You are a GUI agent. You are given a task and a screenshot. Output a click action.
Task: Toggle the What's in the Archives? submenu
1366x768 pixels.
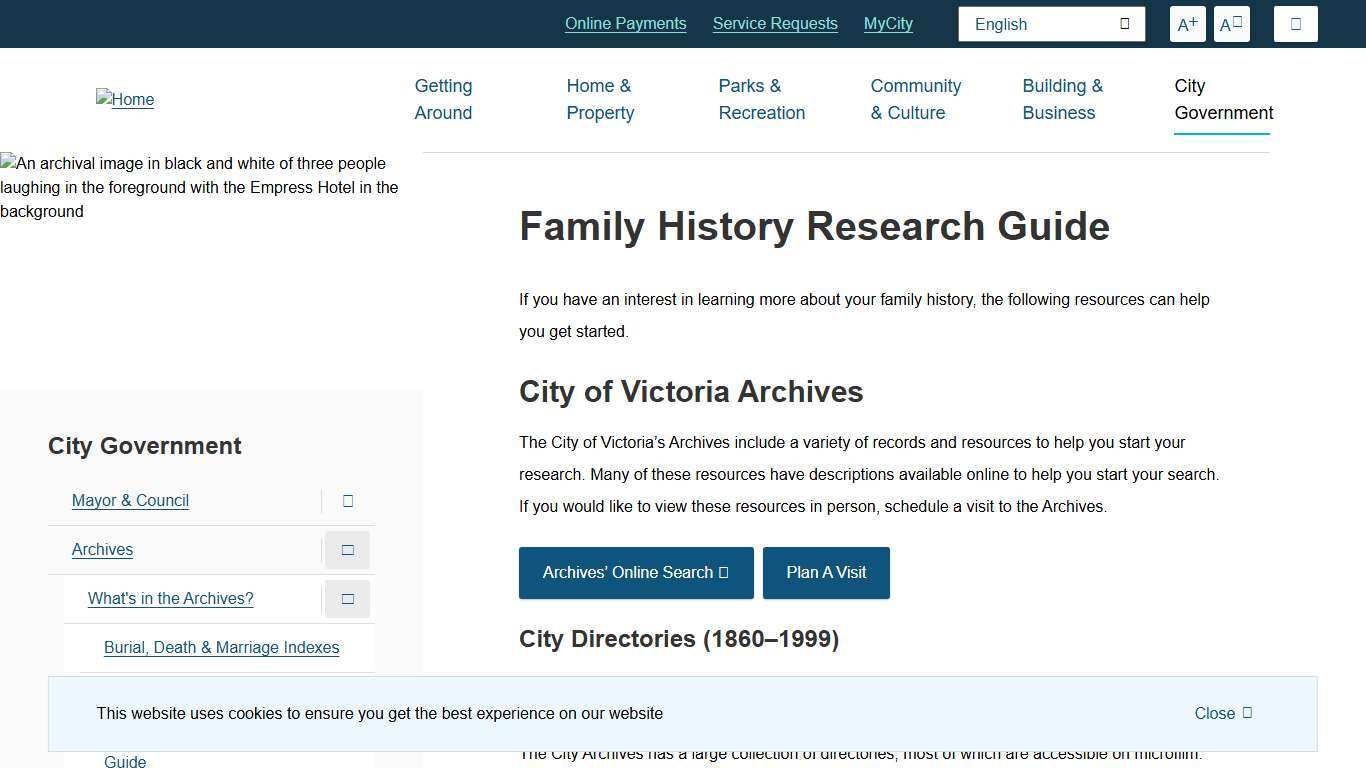coord(347,598)
